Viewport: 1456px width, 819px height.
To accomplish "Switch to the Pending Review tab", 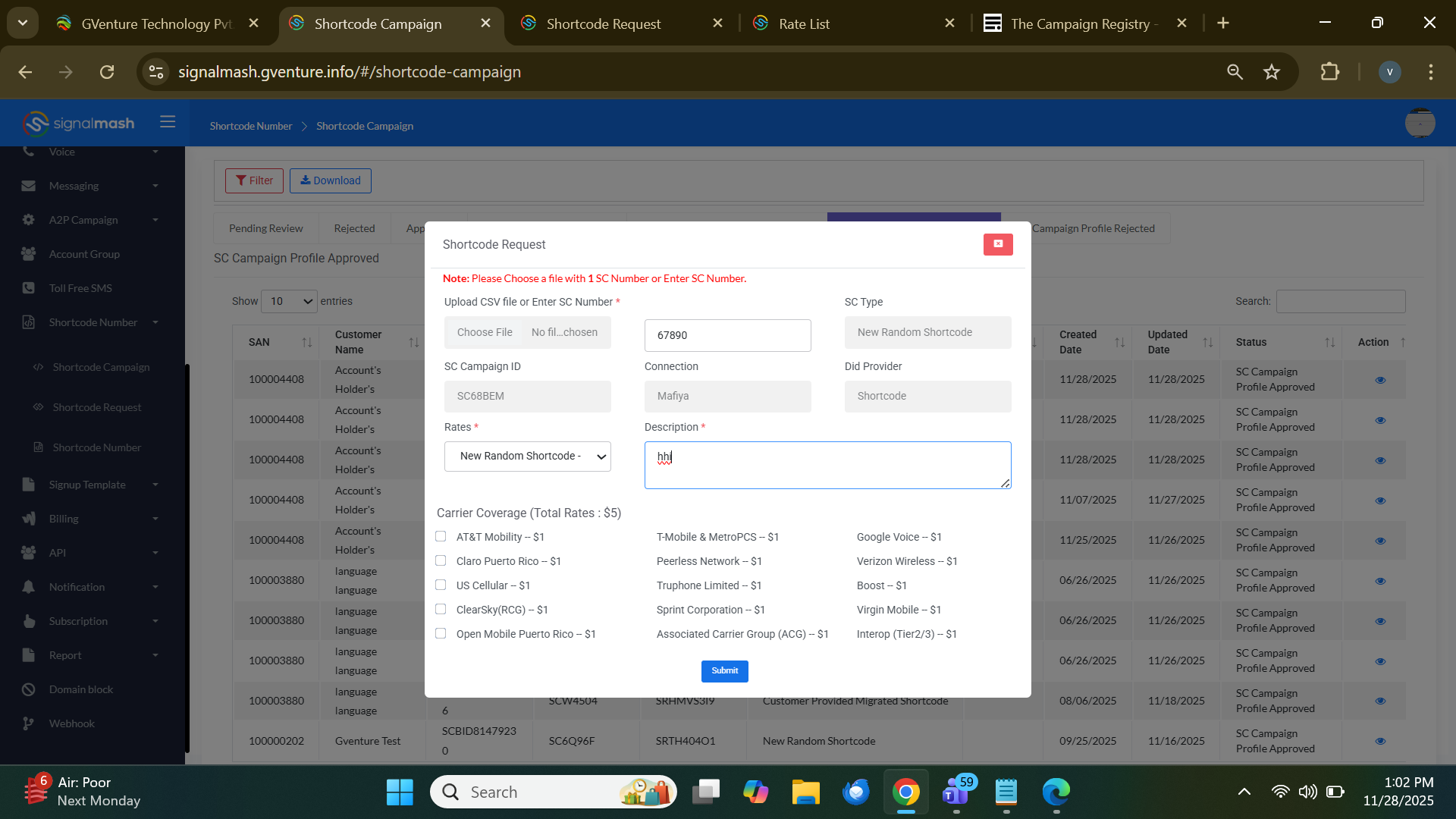I will click(x=265, y=228).
